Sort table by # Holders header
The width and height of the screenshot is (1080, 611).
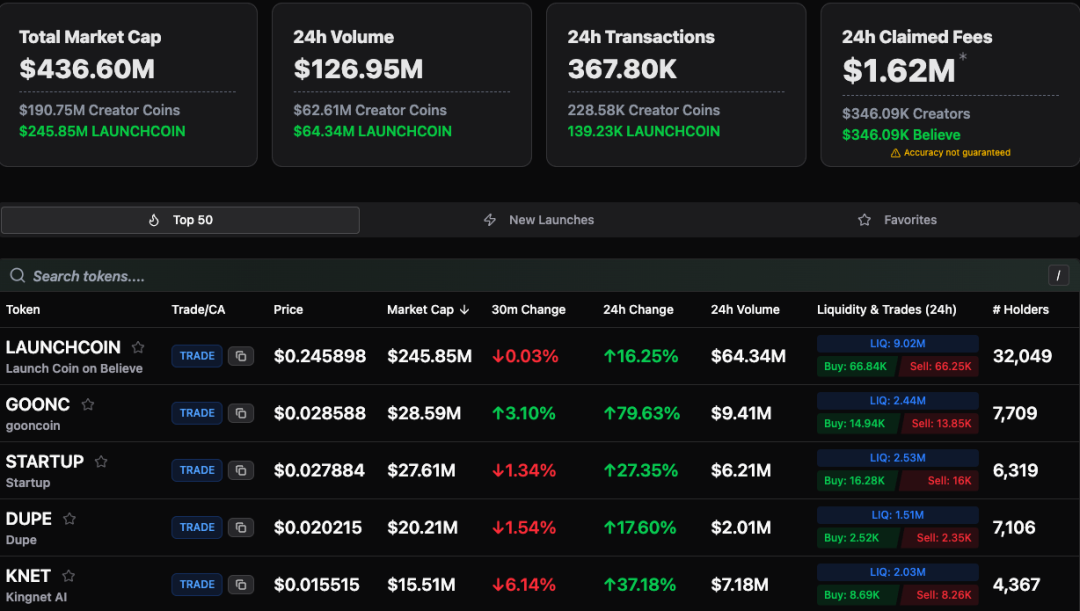point(1020,310)
